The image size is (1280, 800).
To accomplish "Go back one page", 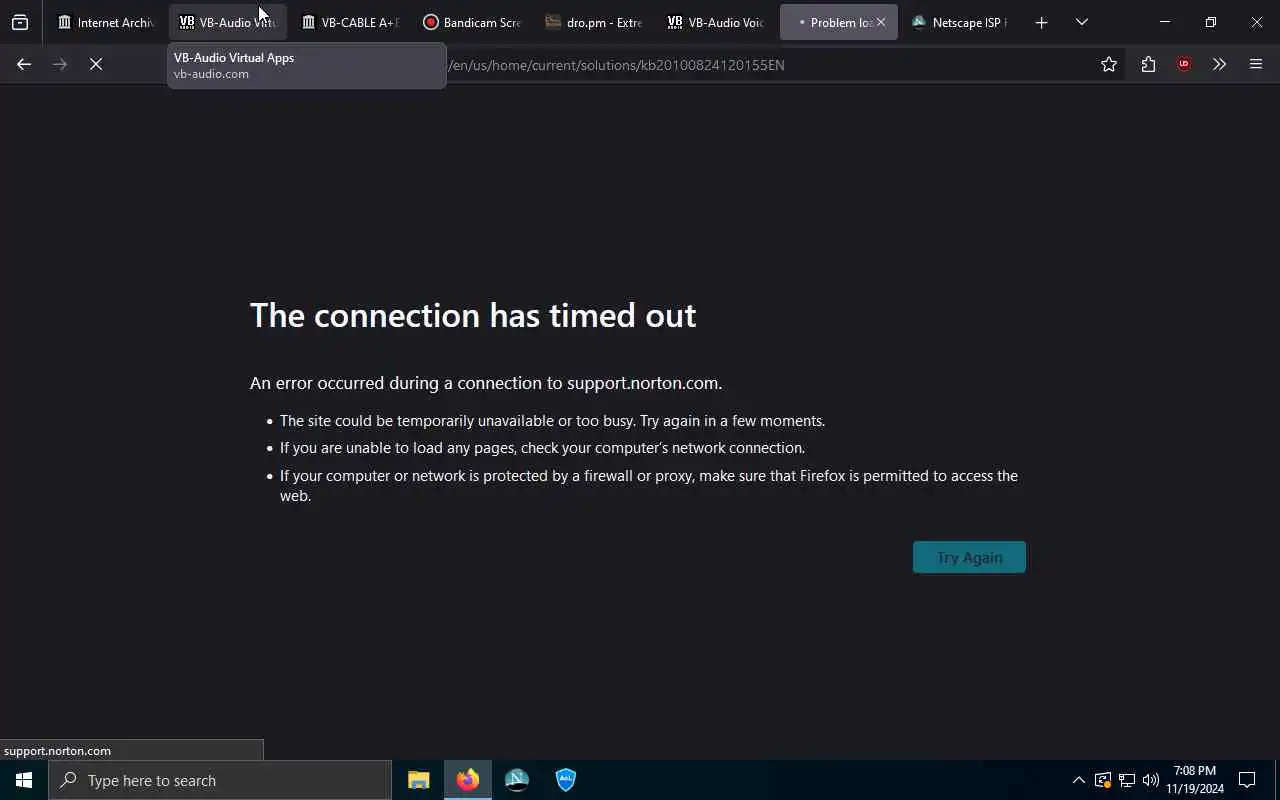I will (x=24, y=64).
